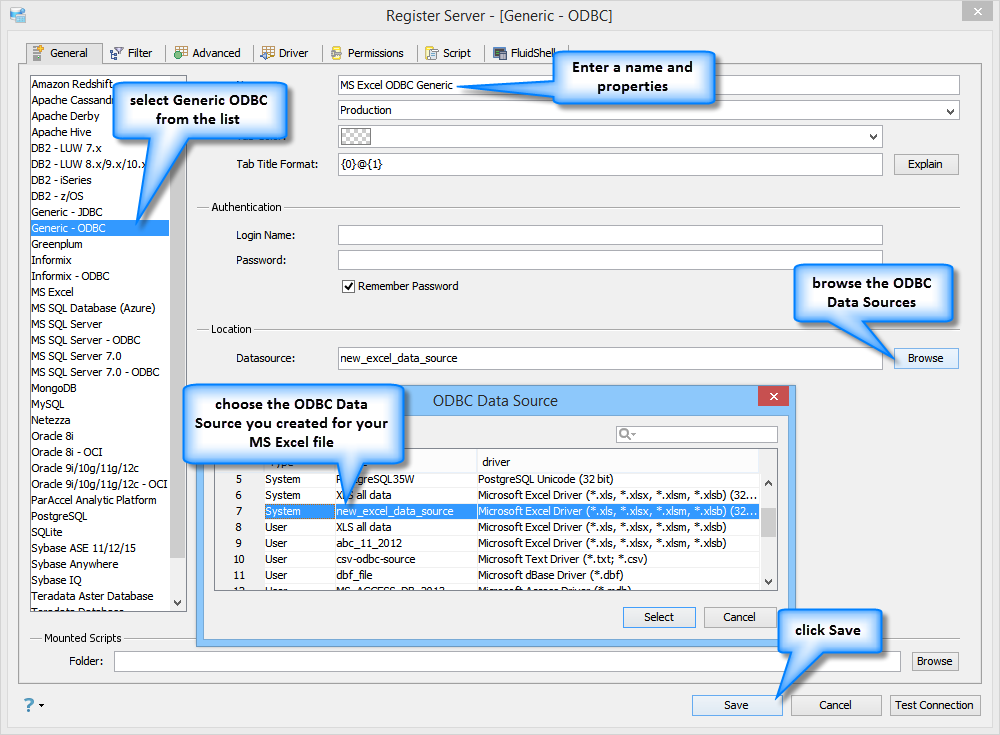Switch to the Script tab
Image resolution: width=1000 pixels, height=735 pixels.
[448, 53]
